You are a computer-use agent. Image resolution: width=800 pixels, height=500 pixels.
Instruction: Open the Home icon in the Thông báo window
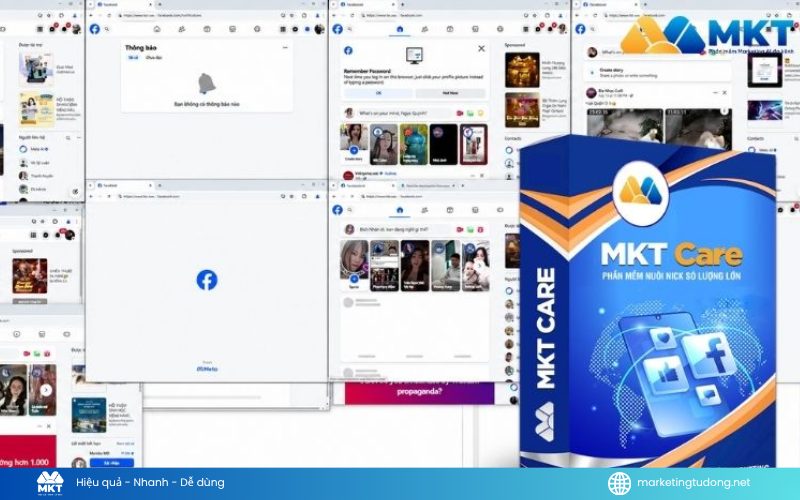pos(157,29)
